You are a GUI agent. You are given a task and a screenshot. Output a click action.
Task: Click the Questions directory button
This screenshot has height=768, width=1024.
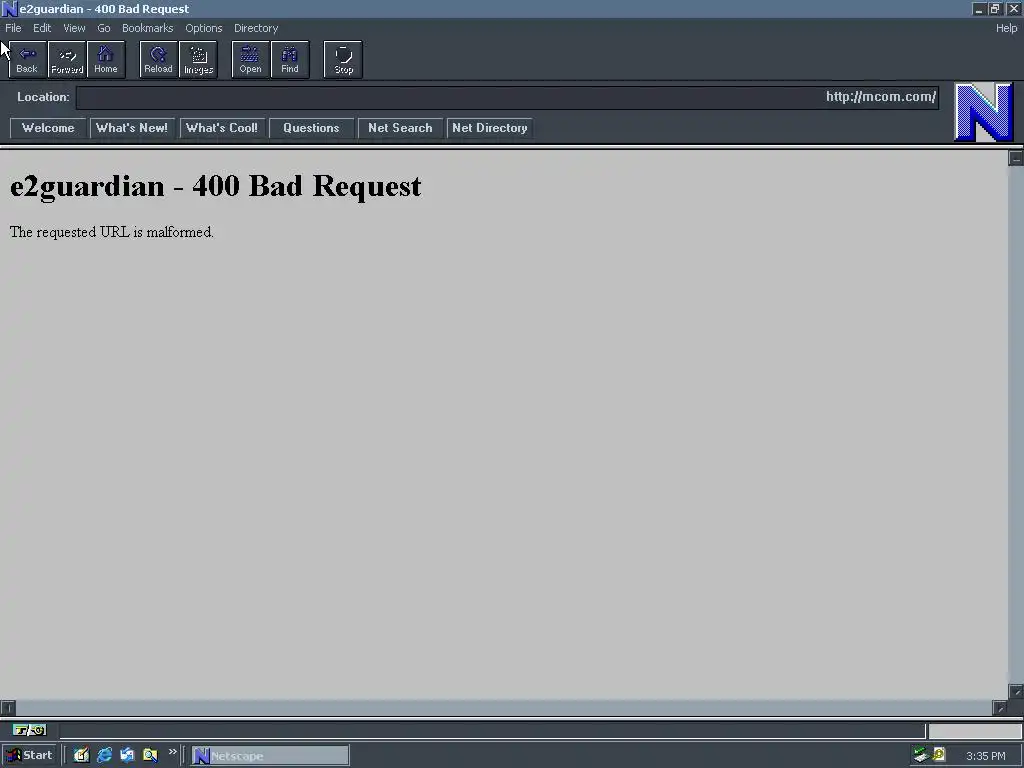pos(312,128)
